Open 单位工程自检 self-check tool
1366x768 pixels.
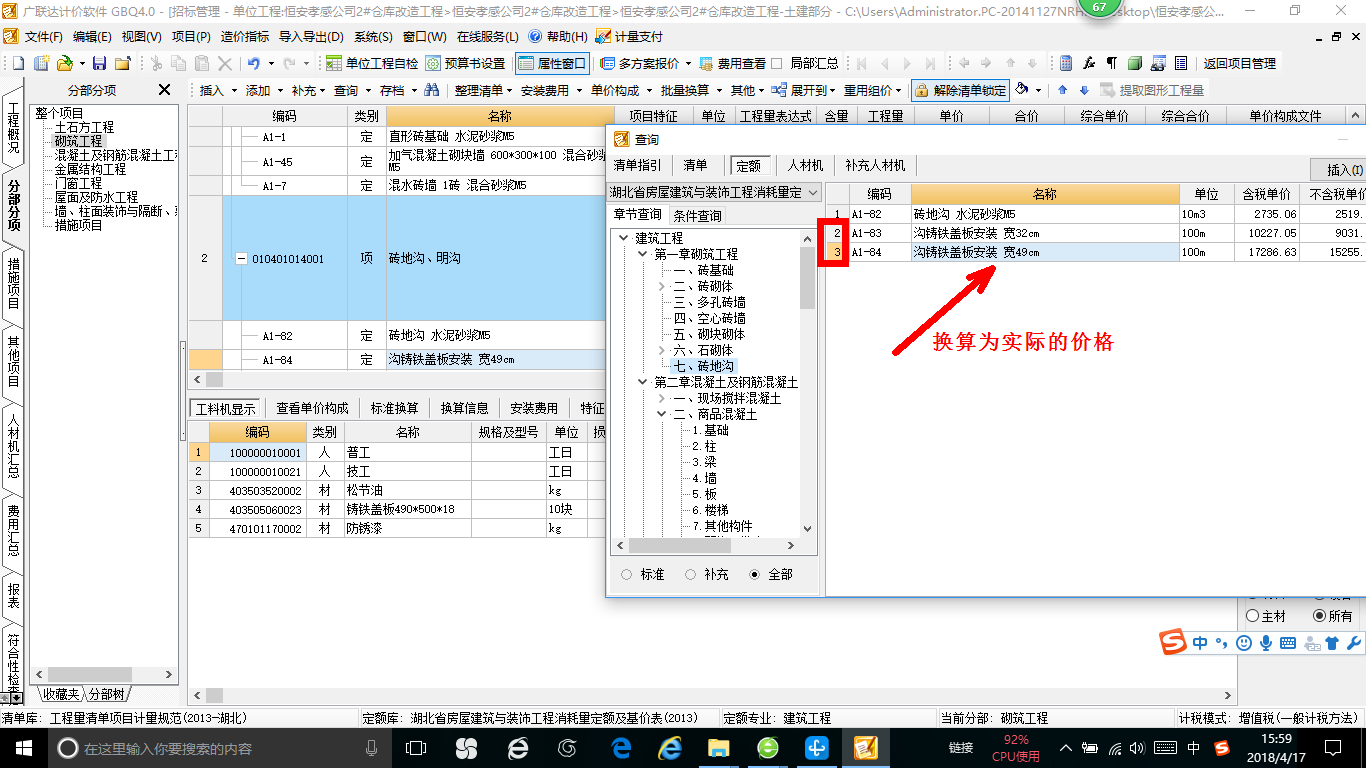pyautogui.click(x=371, y=63)
